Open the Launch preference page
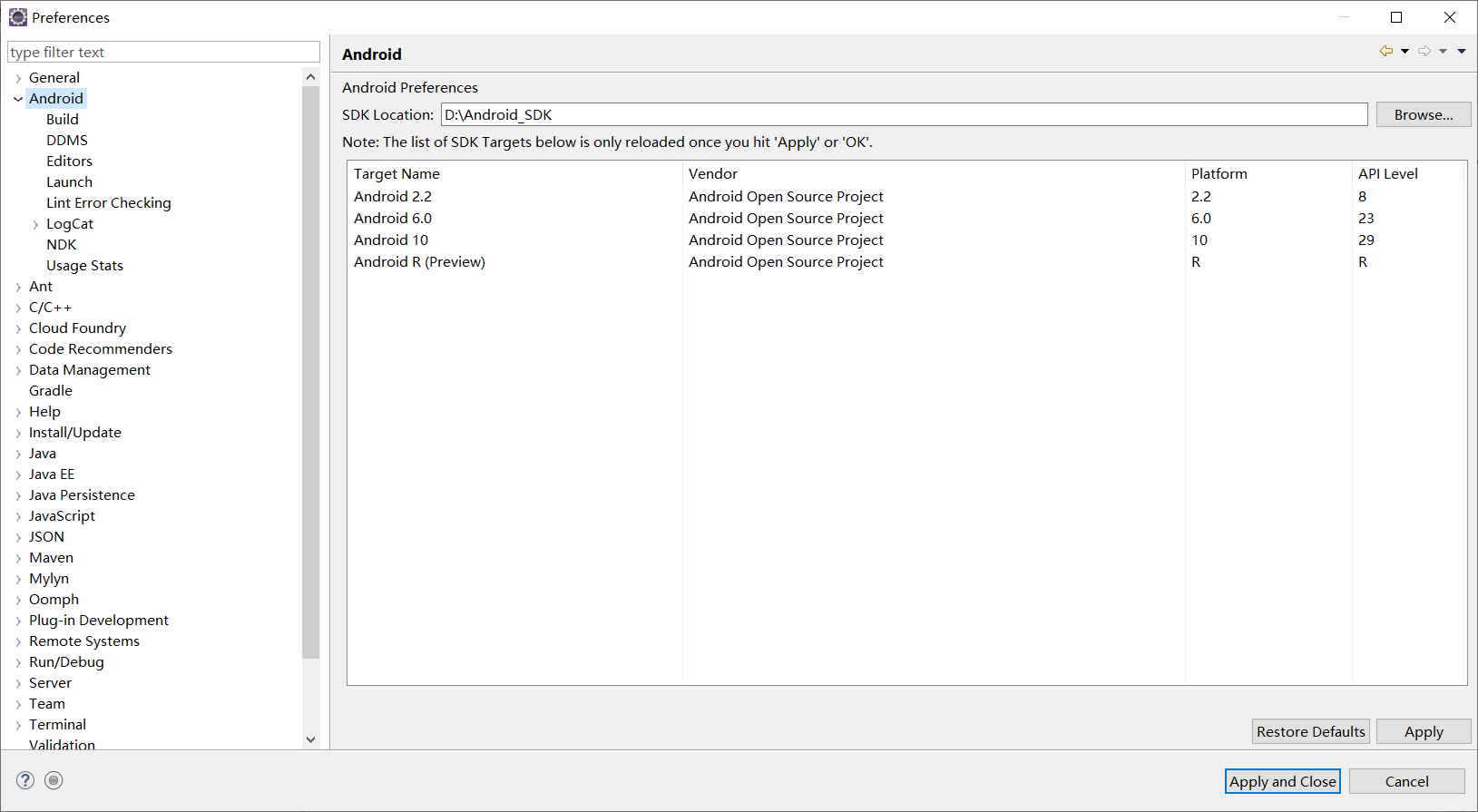This screenshot has width=1478, height=812. pyautogui.click(x=69, y=181)
